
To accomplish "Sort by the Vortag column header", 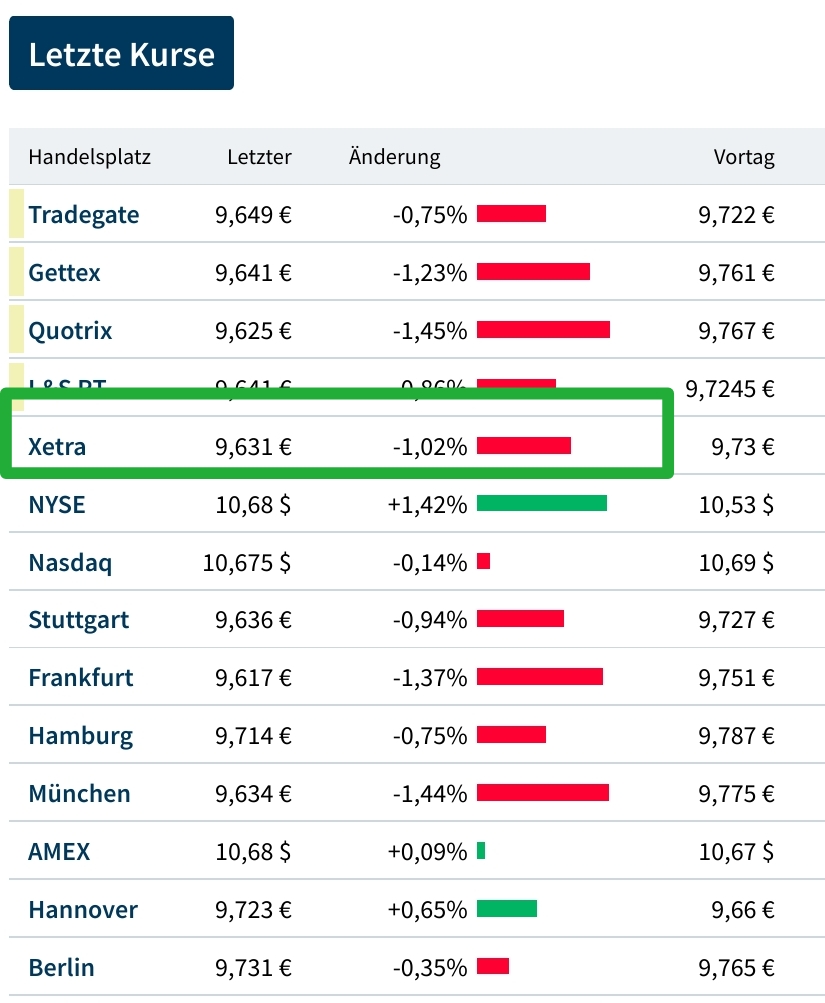I will (744, 157).
